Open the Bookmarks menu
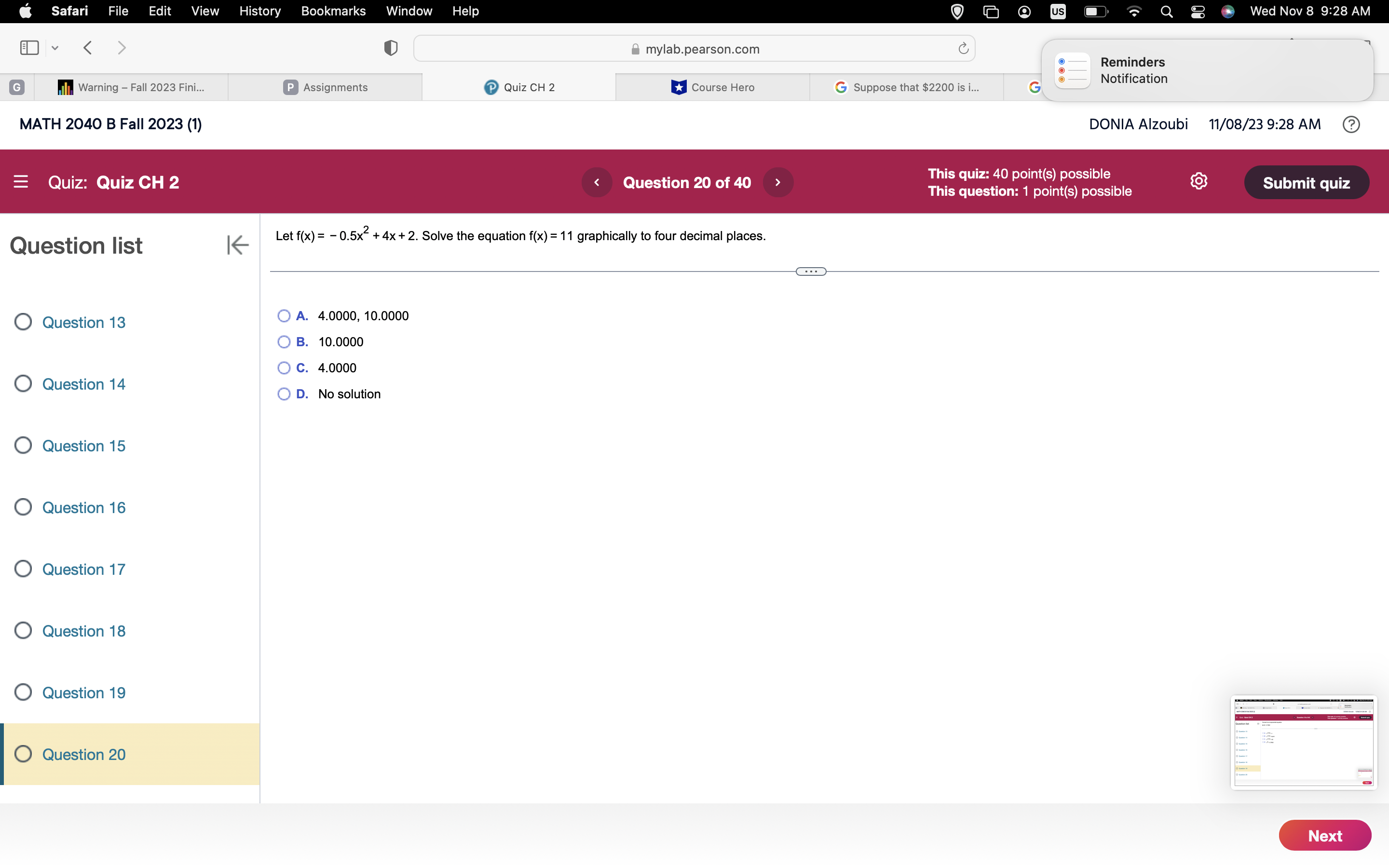 tap(333, 11)
